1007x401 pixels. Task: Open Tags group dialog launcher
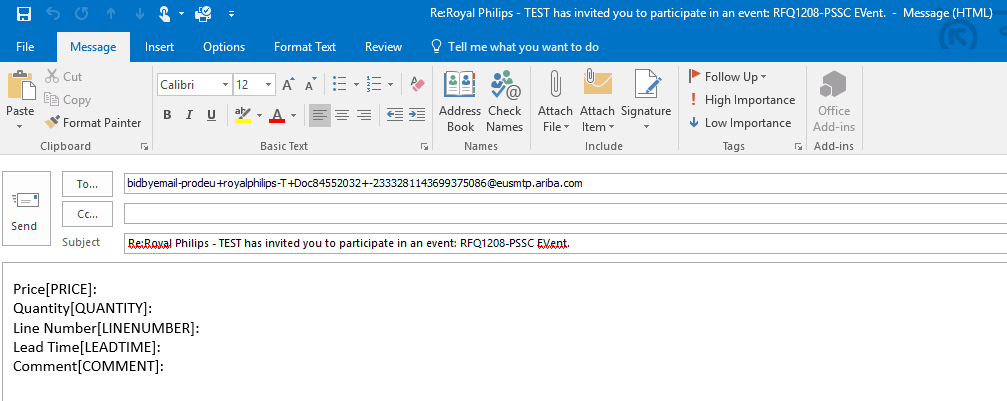coord(798,147)
